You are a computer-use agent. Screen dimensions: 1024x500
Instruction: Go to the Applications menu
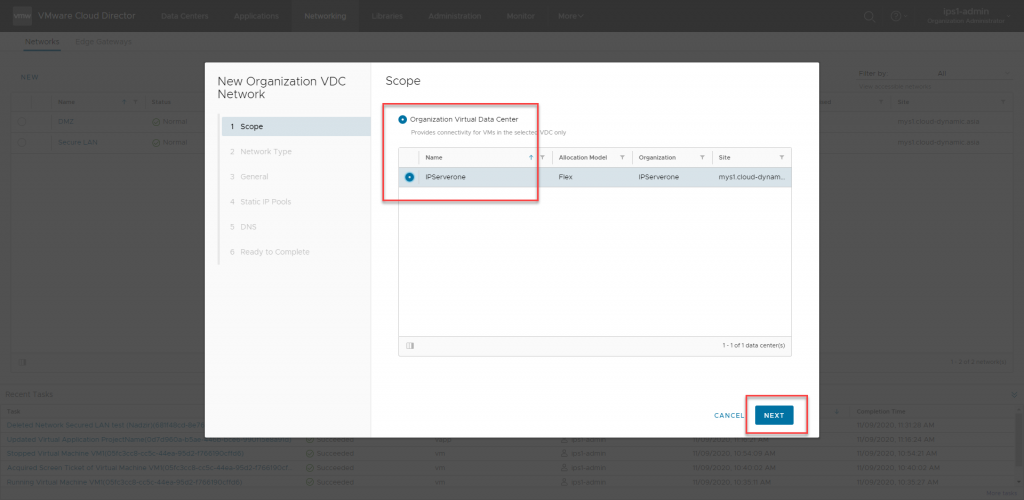pos(256,16)
